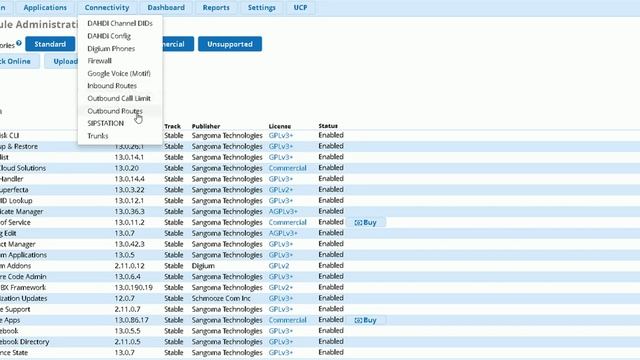Select DAHDi Config menu entry
This screenshot has height=360, width=640.
[x=109, y=36]
